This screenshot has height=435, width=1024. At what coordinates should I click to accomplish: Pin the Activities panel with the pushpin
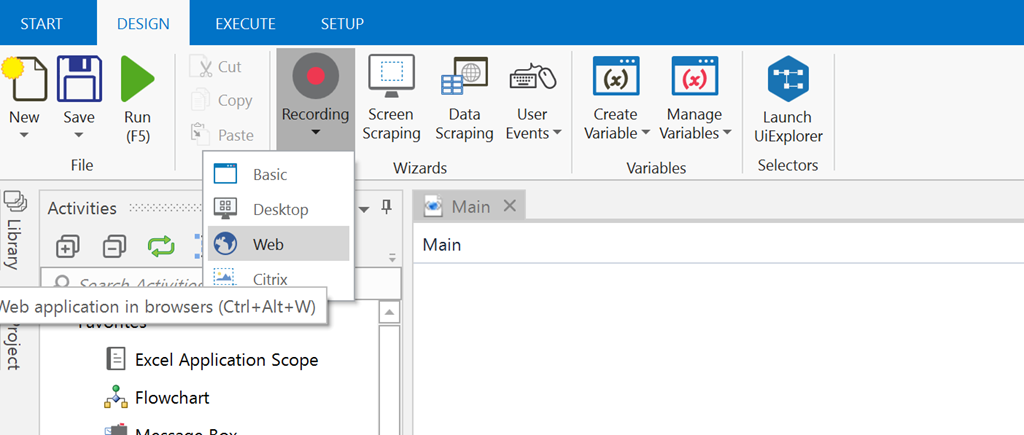point(386,208)
